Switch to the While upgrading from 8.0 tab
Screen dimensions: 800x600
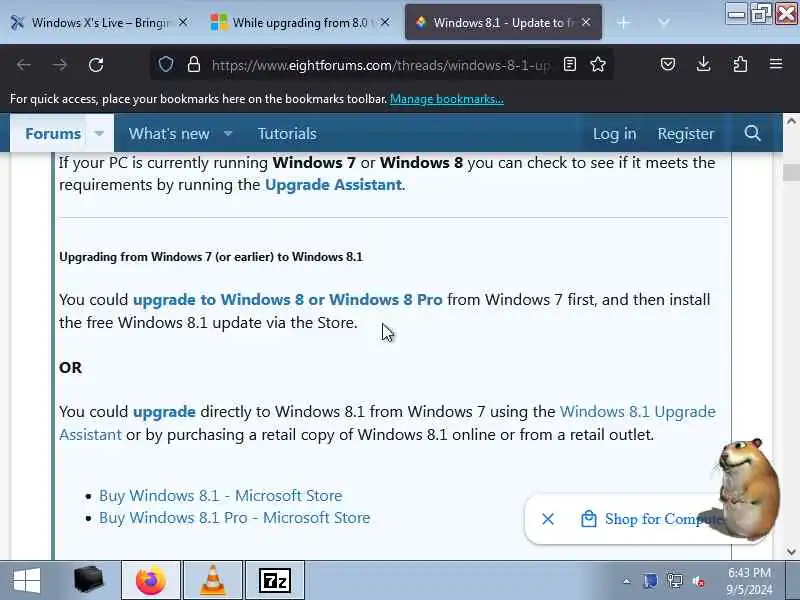(x=300, y=22)
